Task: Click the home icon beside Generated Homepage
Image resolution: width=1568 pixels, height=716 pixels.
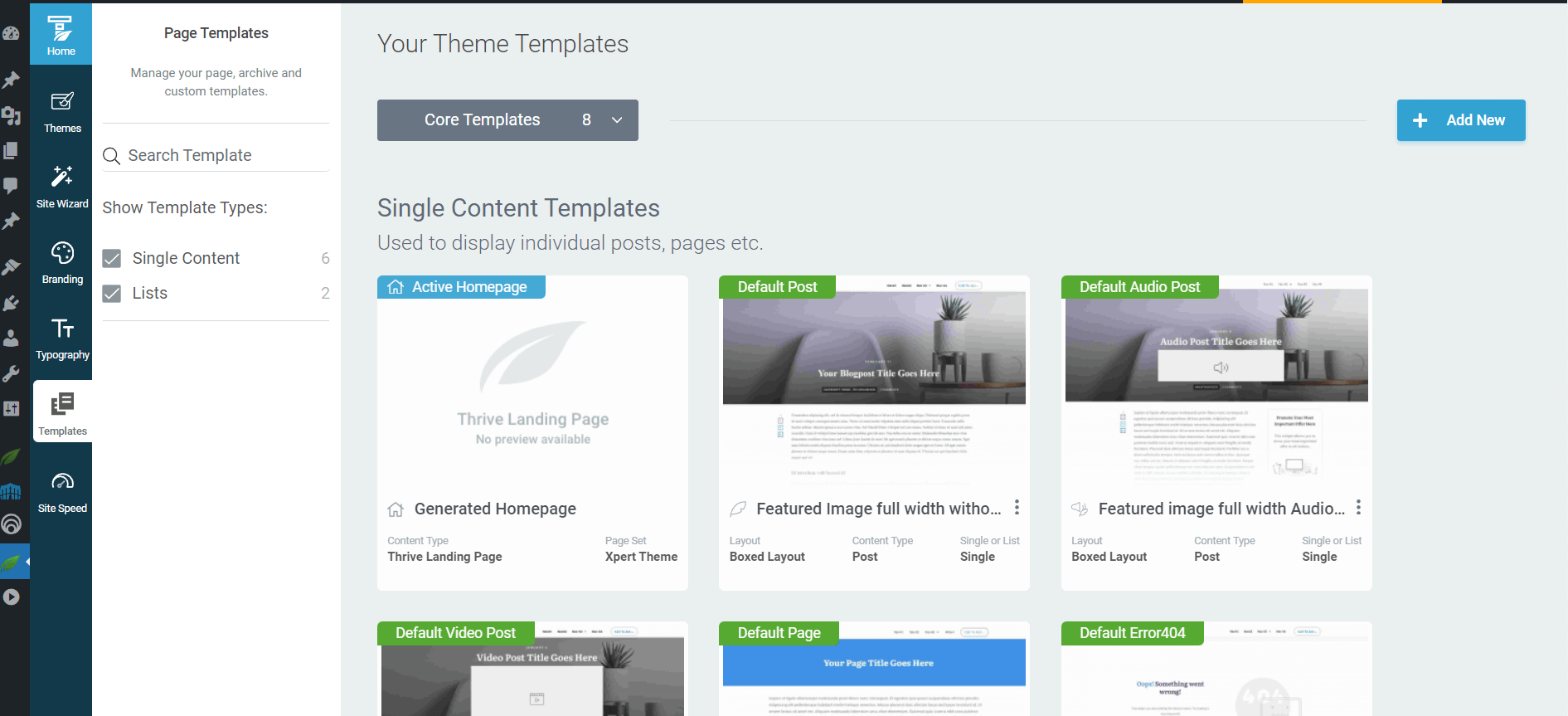Action: pos(396,509)
